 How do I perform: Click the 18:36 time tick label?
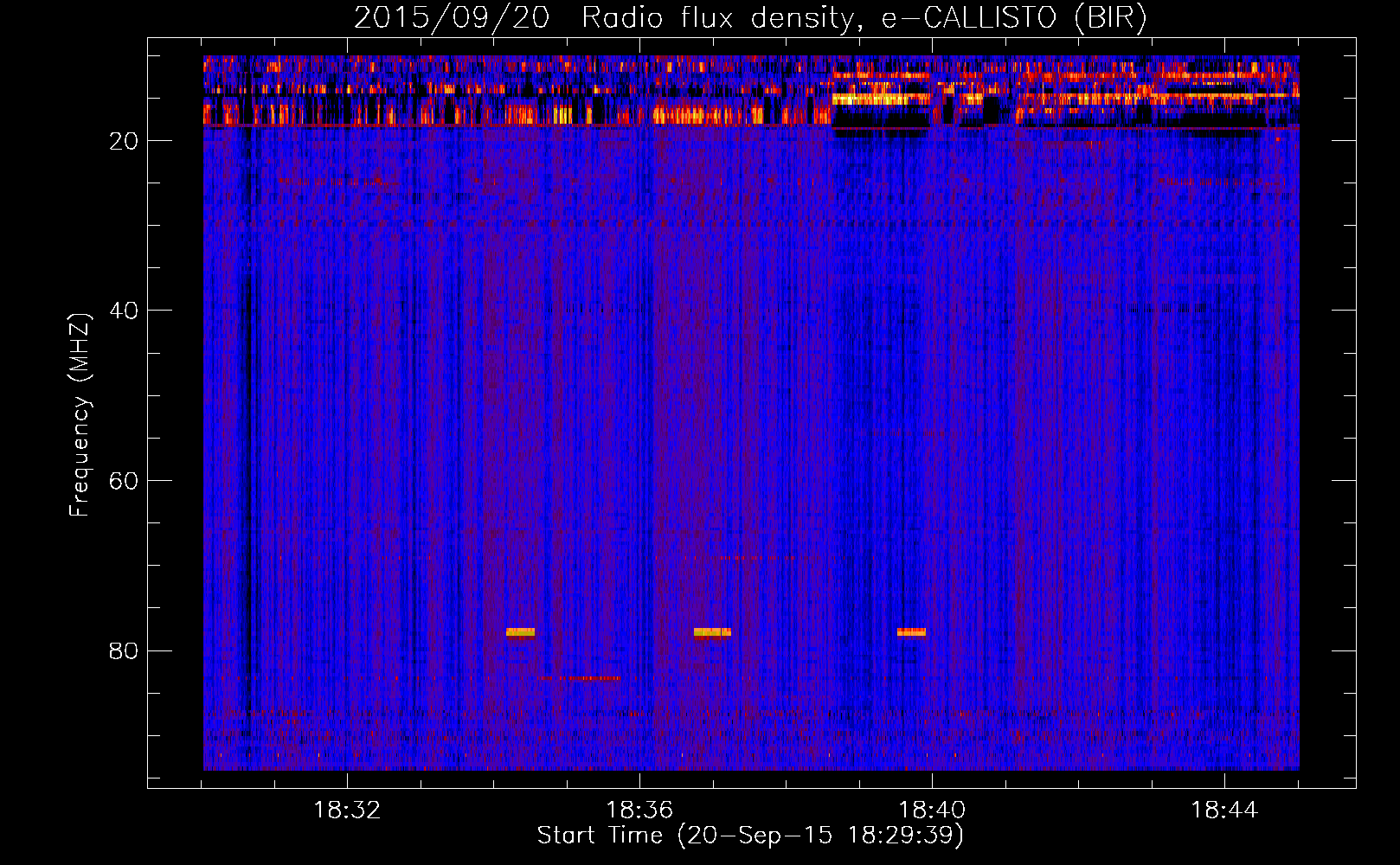coord(639,811)
